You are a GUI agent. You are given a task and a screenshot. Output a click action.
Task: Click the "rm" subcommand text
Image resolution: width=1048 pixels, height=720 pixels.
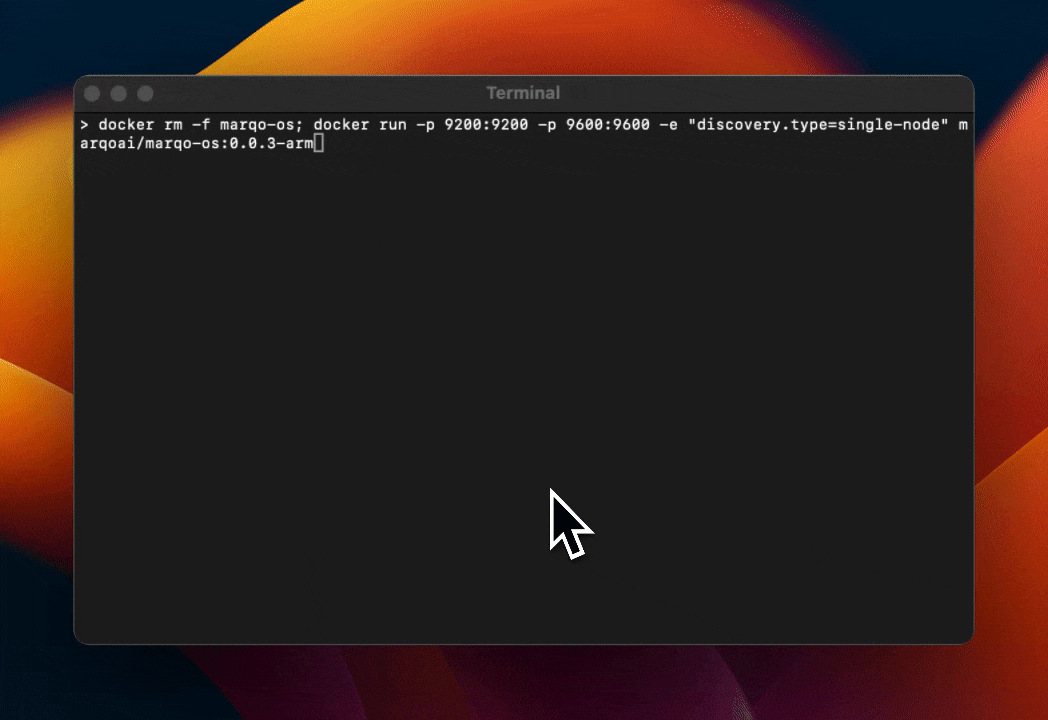click(x=174, y=126)
